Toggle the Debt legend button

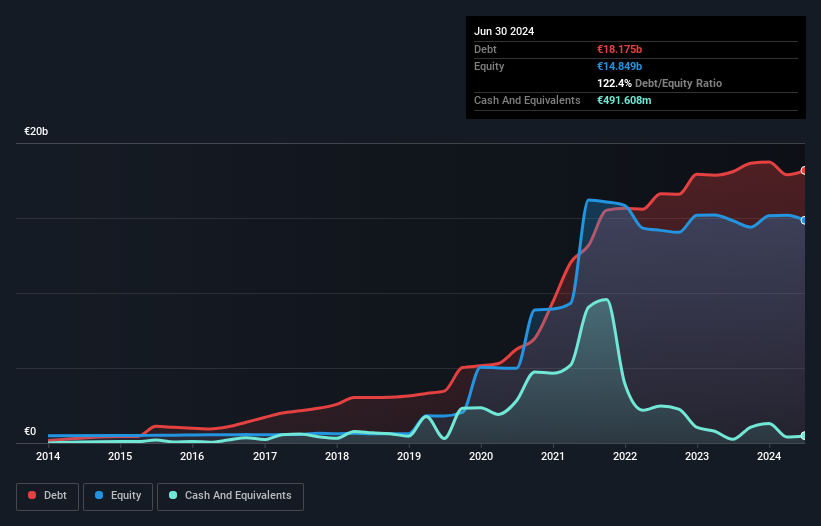[x=47, y=496]
